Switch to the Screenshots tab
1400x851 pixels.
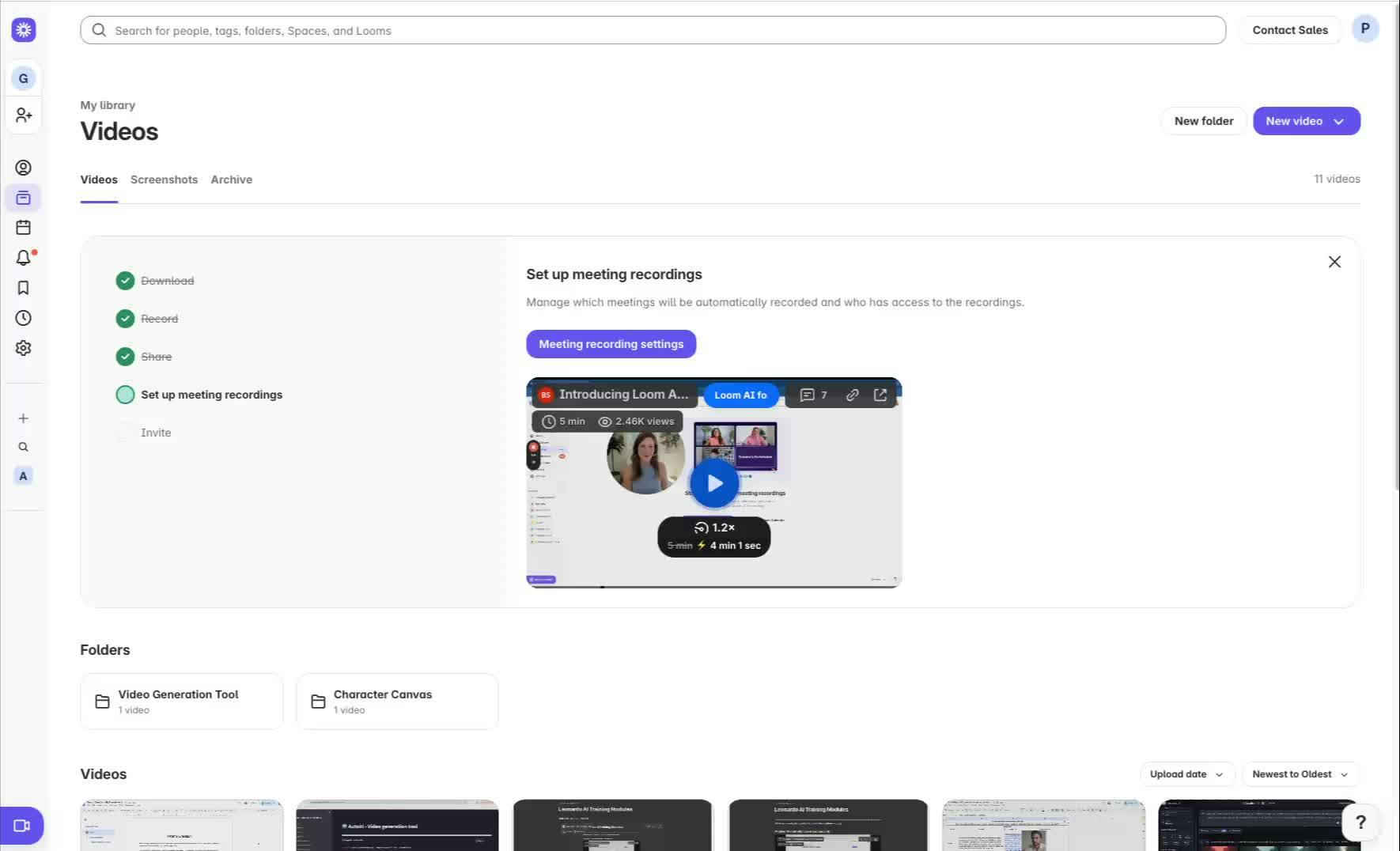tap(164, 180)
